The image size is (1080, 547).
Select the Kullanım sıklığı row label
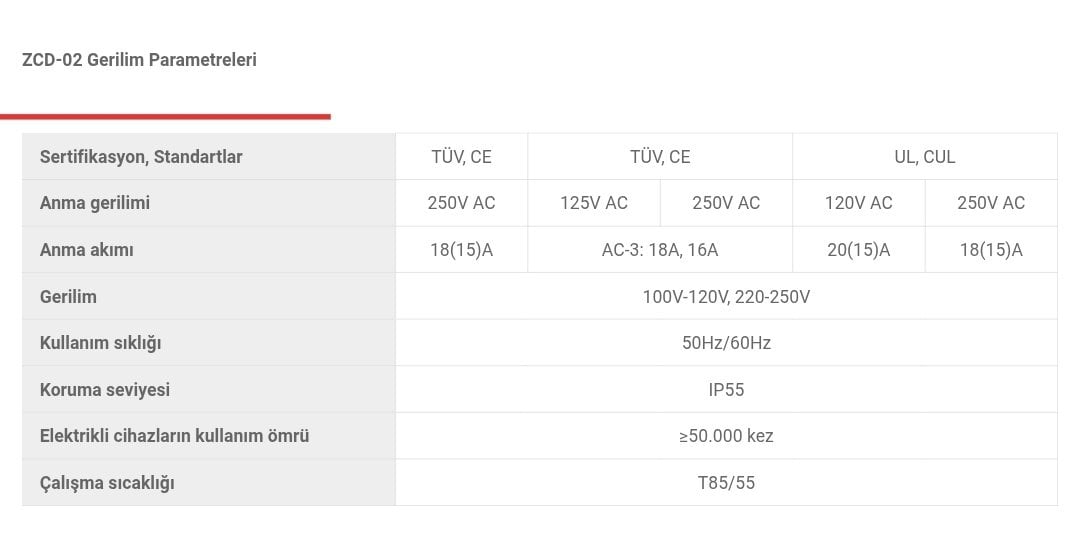click(x=100, y=343)
